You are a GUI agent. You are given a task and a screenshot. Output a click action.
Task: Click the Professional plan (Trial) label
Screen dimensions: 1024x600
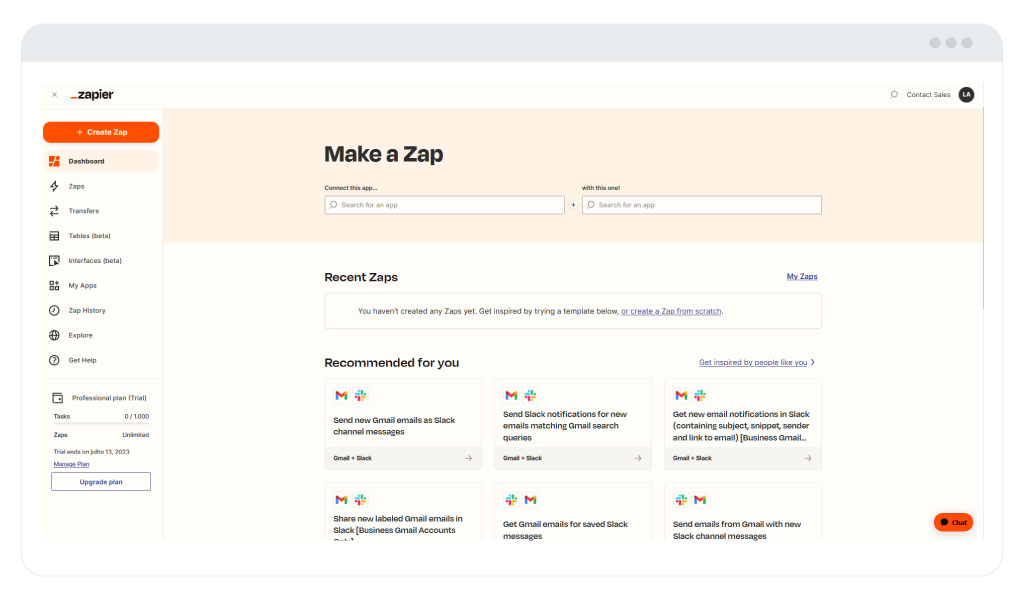[x=109, y=398]
